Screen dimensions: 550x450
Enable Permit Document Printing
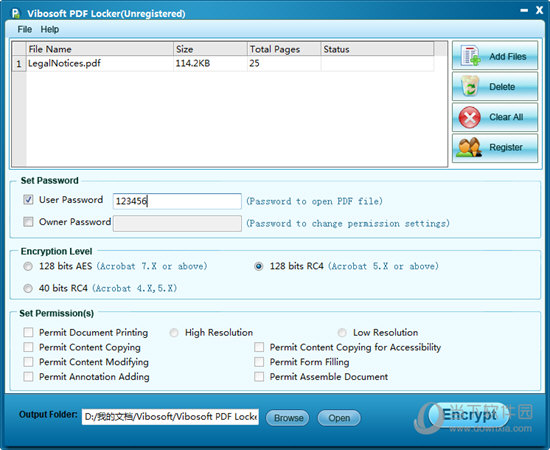(28, 332)
